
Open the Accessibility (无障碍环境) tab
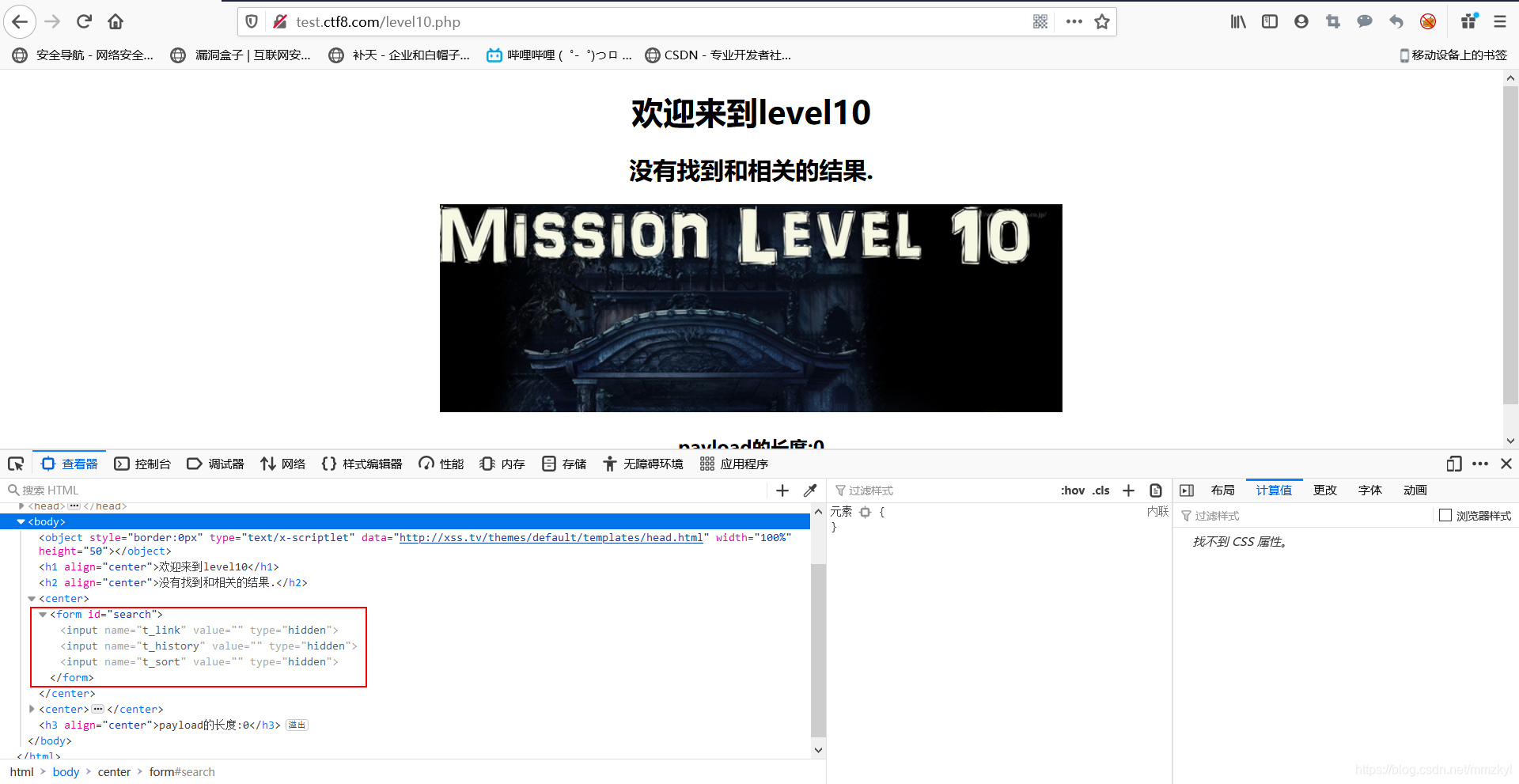(x=643, y=464)
